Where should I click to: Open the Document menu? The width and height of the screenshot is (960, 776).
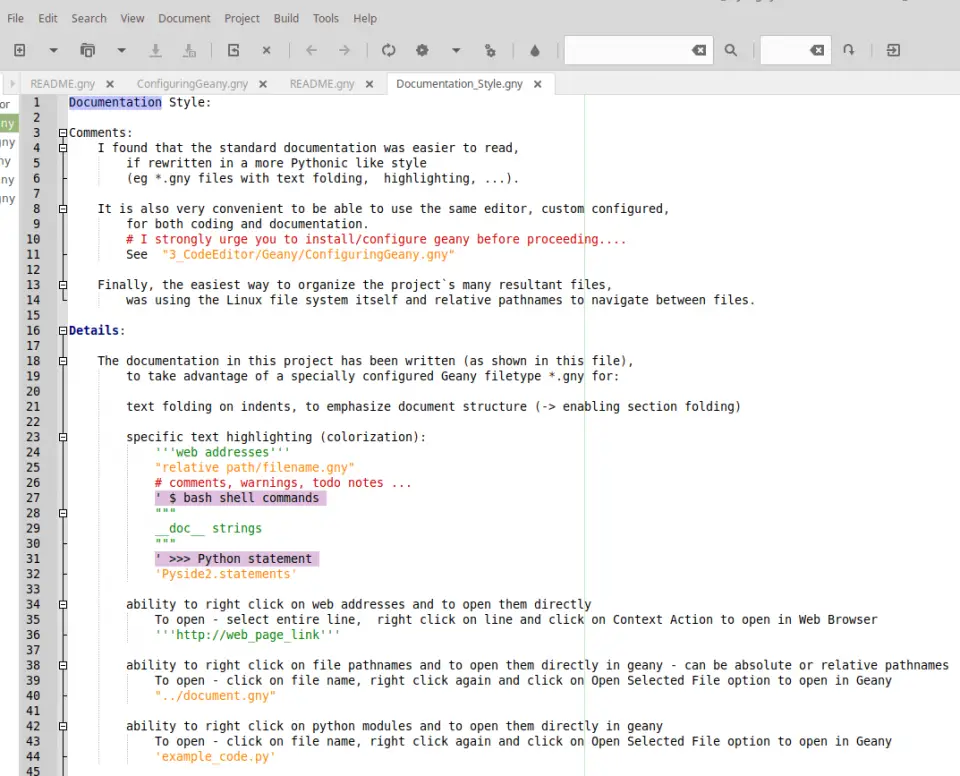pyautogui.click(x=184, y=17)
